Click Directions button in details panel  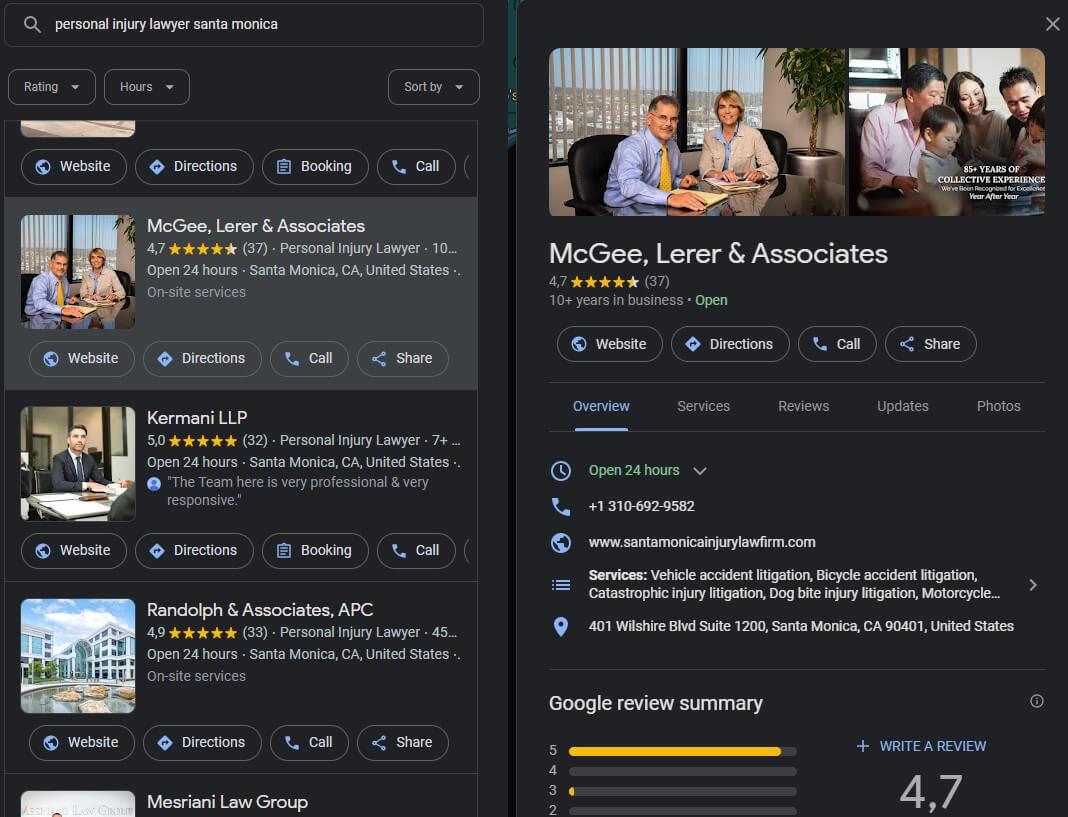tap(730, 344)
